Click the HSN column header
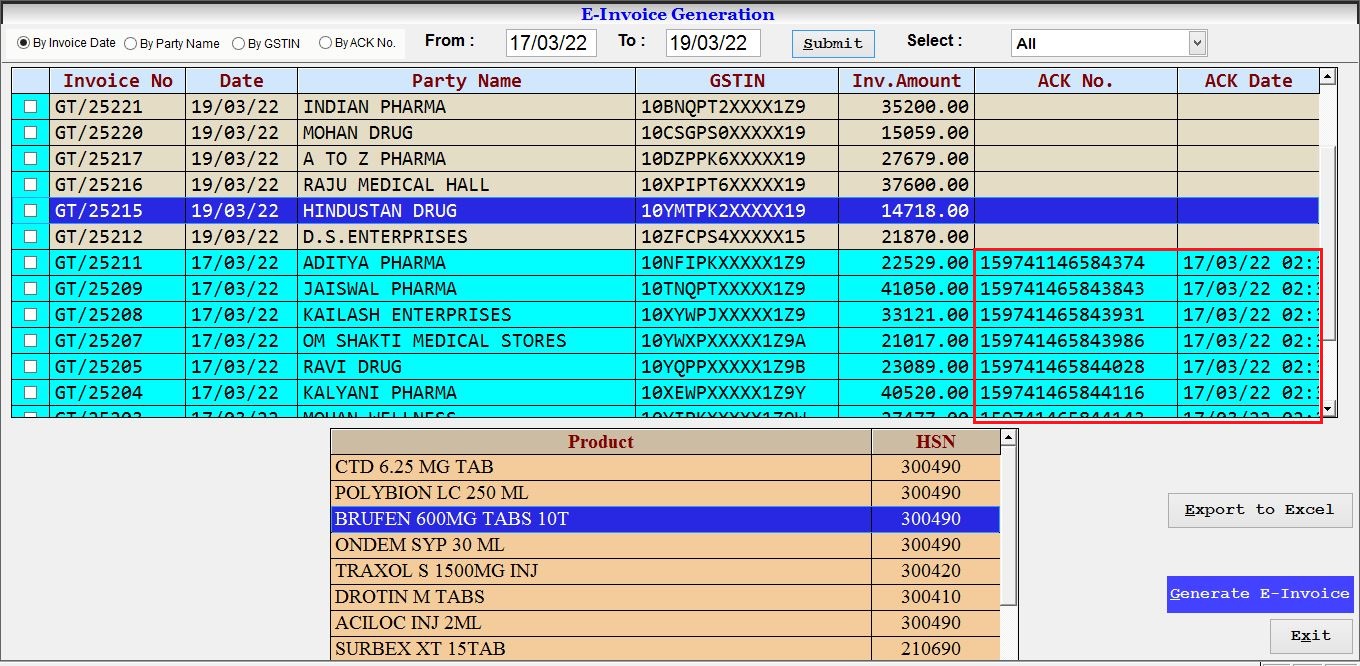This screenshot has width=1360, height=666. click(936, 441)
